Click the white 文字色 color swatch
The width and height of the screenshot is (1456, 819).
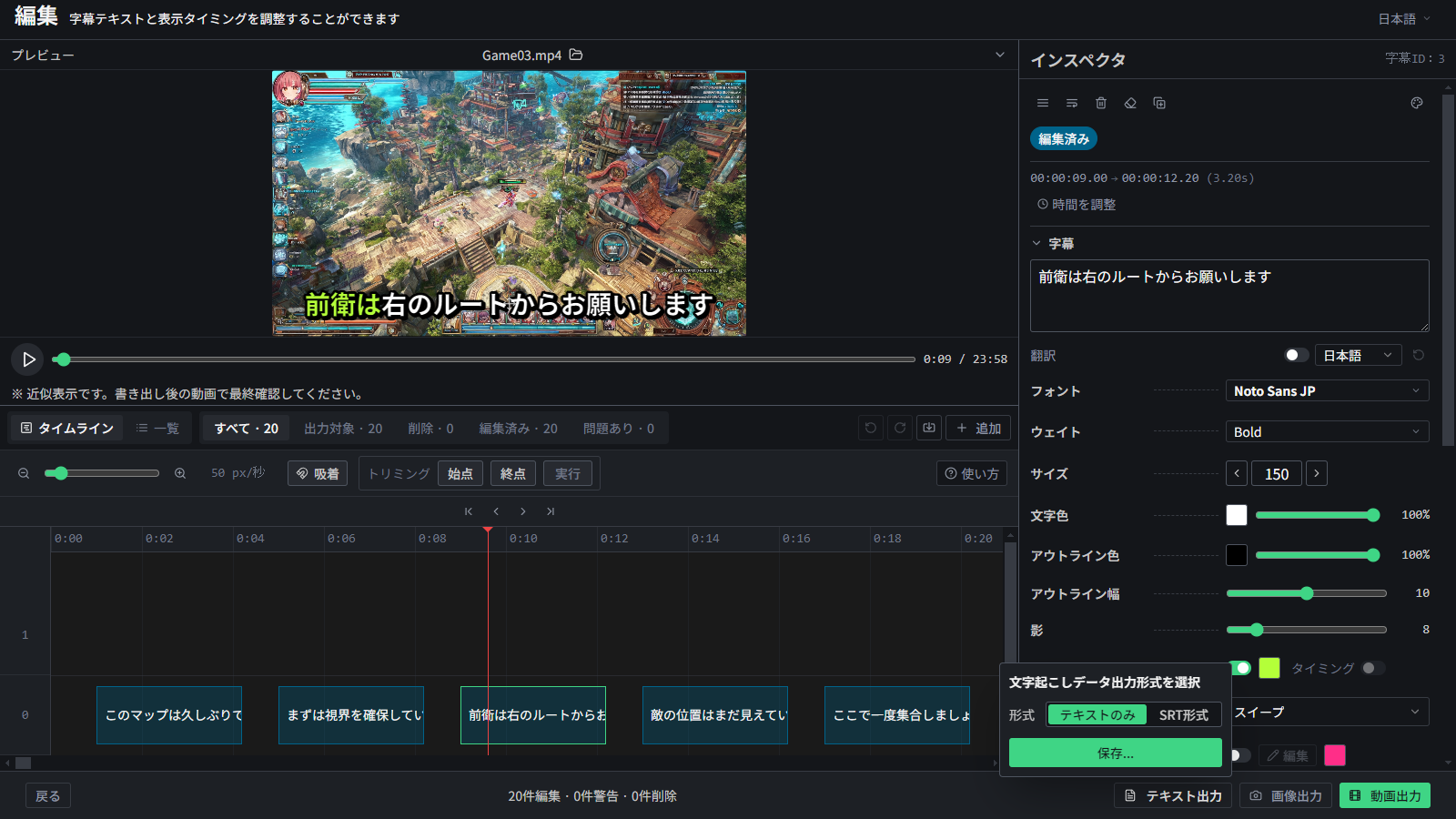1237,515
